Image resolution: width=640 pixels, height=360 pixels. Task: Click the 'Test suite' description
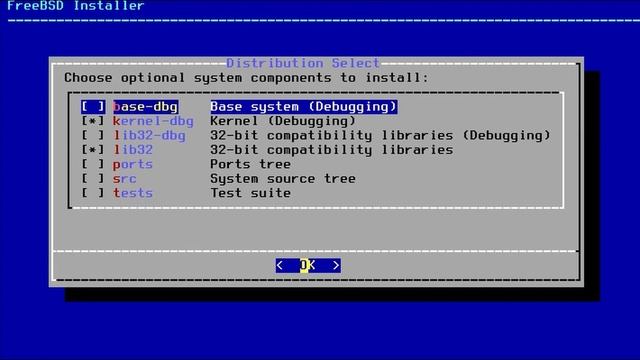251,193
